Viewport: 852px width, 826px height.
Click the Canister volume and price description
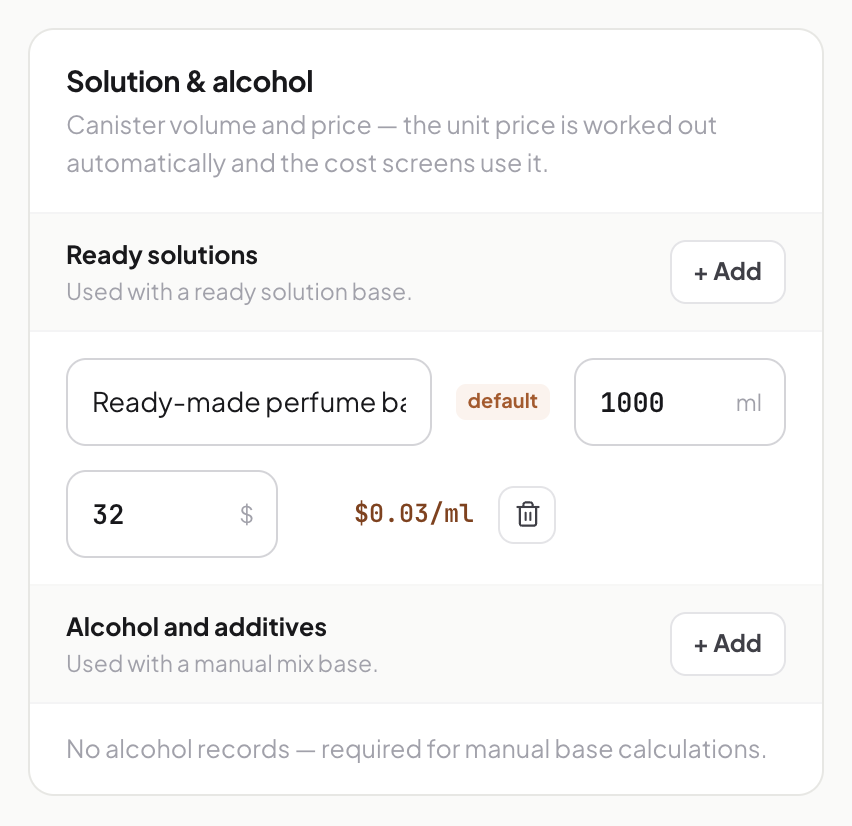click(391, 144)
